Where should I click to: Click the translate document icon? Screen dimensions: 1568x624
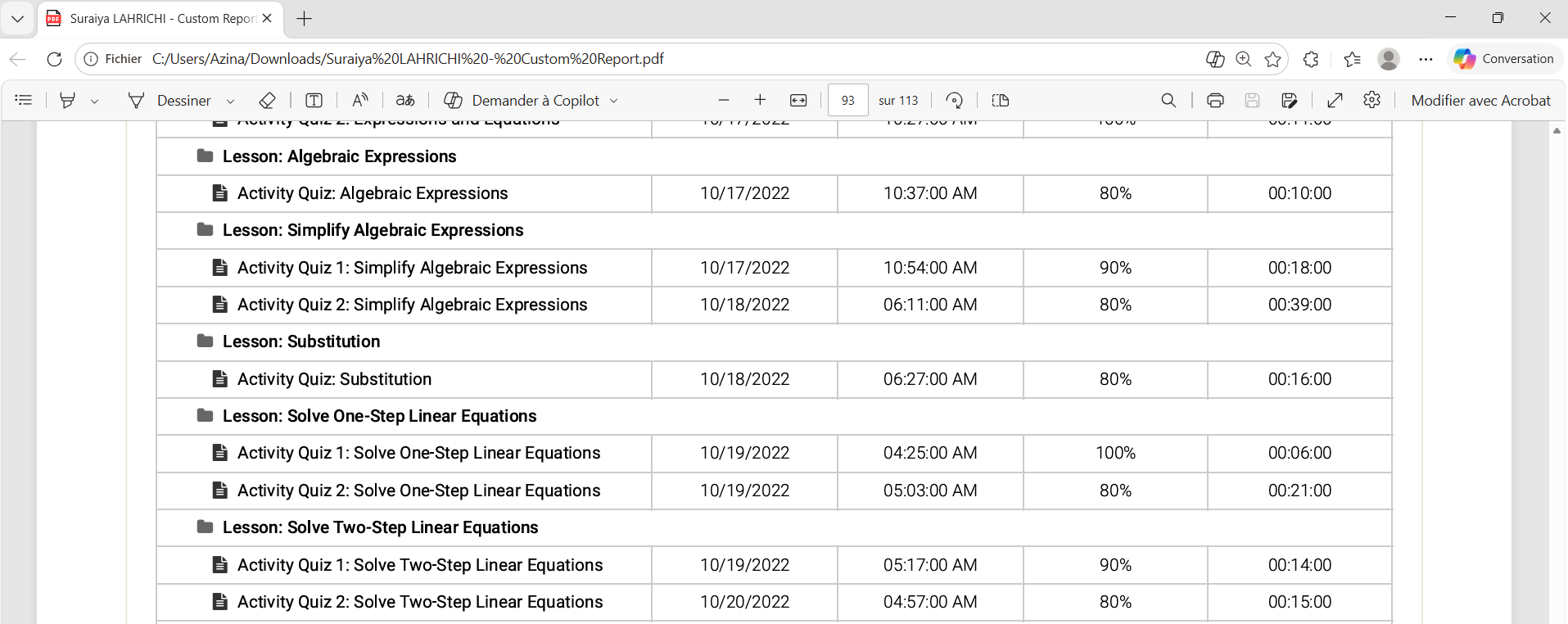pos(405,100)
